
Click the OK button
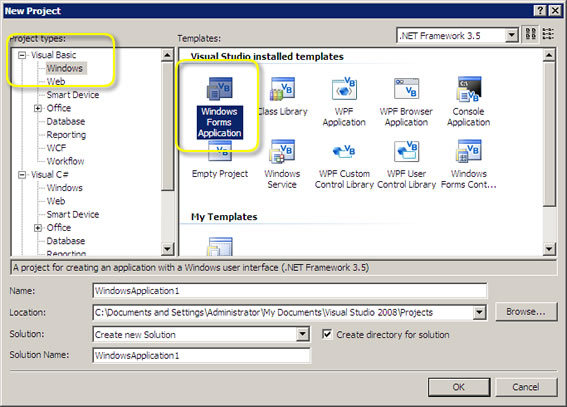tap(459, 387)
